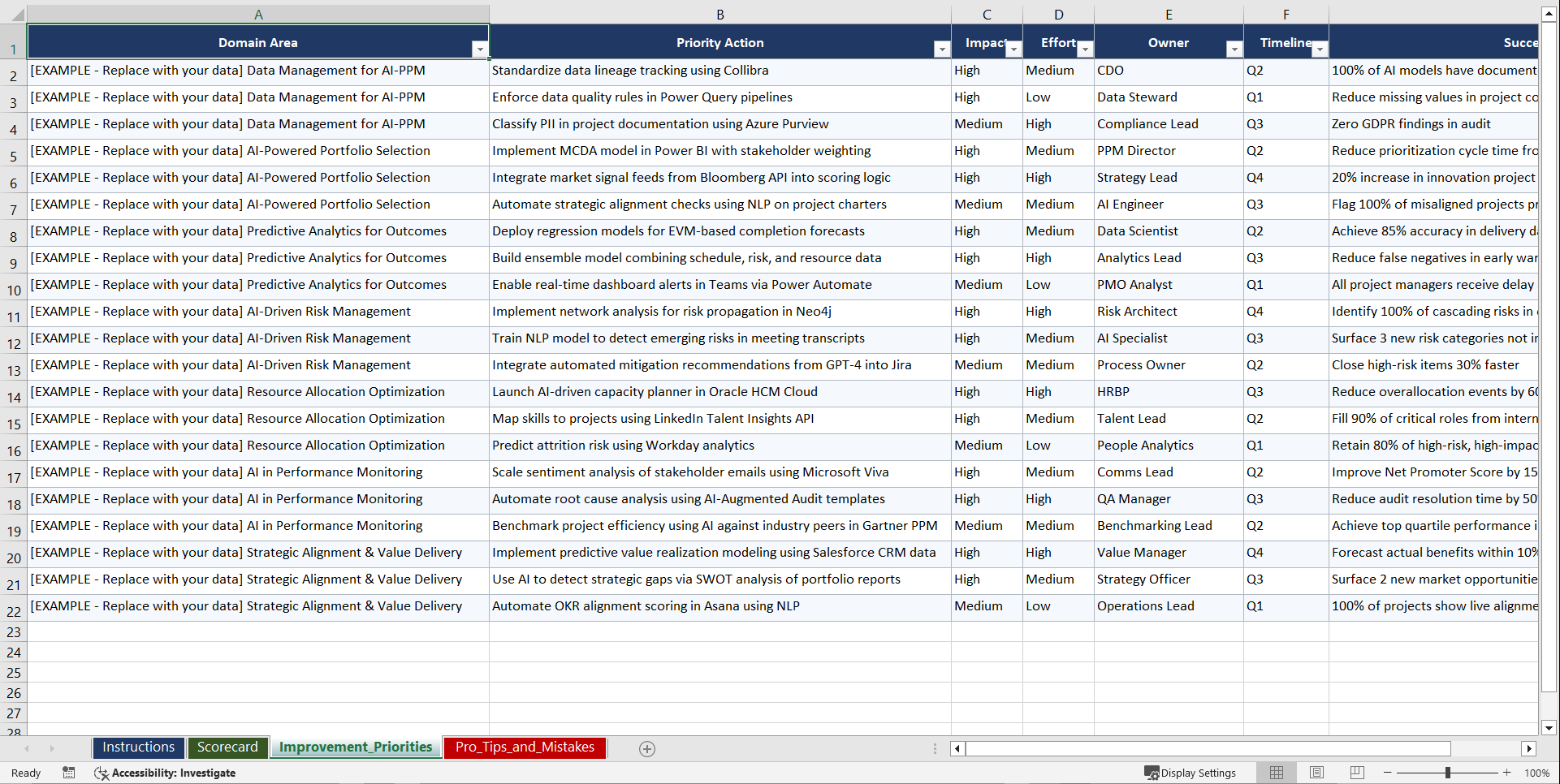Open the Domain Area filter dropdown
The height and width of the screenshot is (784, 1560).
tap(481, 49)
